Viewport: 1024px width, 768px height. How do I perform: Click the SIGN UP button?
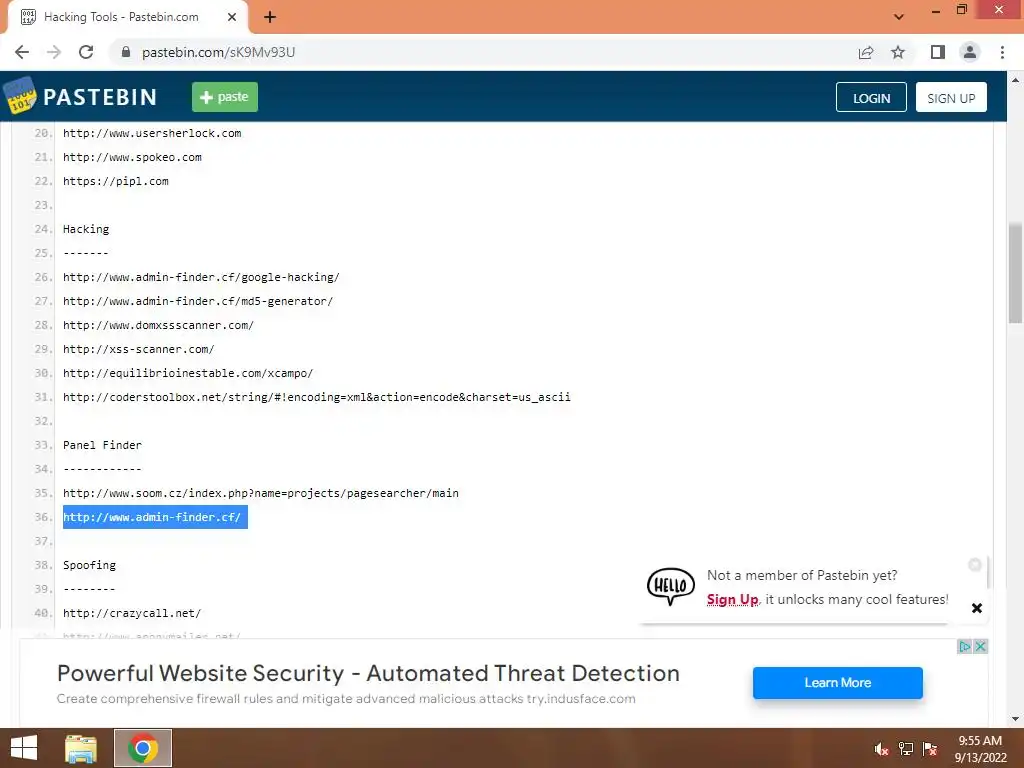[951, 97]
